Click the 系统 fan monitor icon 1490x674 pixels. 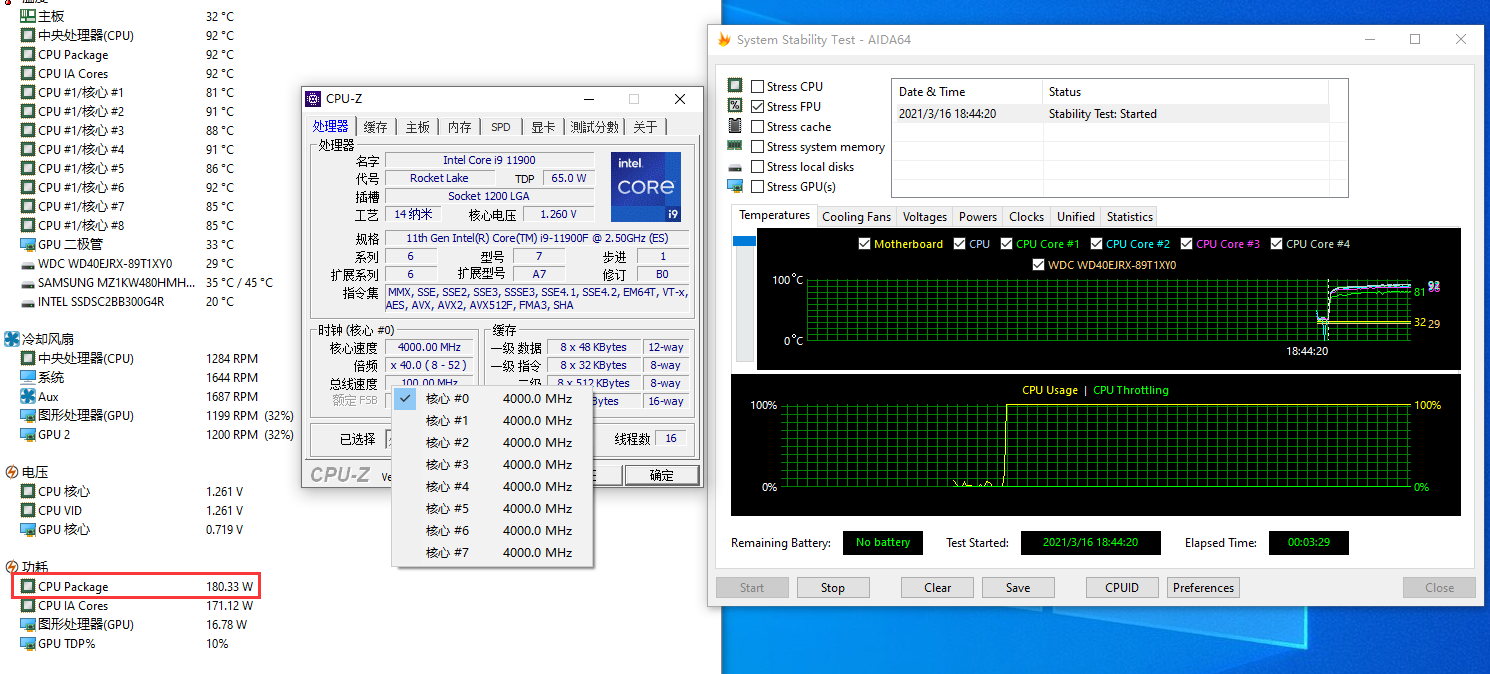click(28, 377)
